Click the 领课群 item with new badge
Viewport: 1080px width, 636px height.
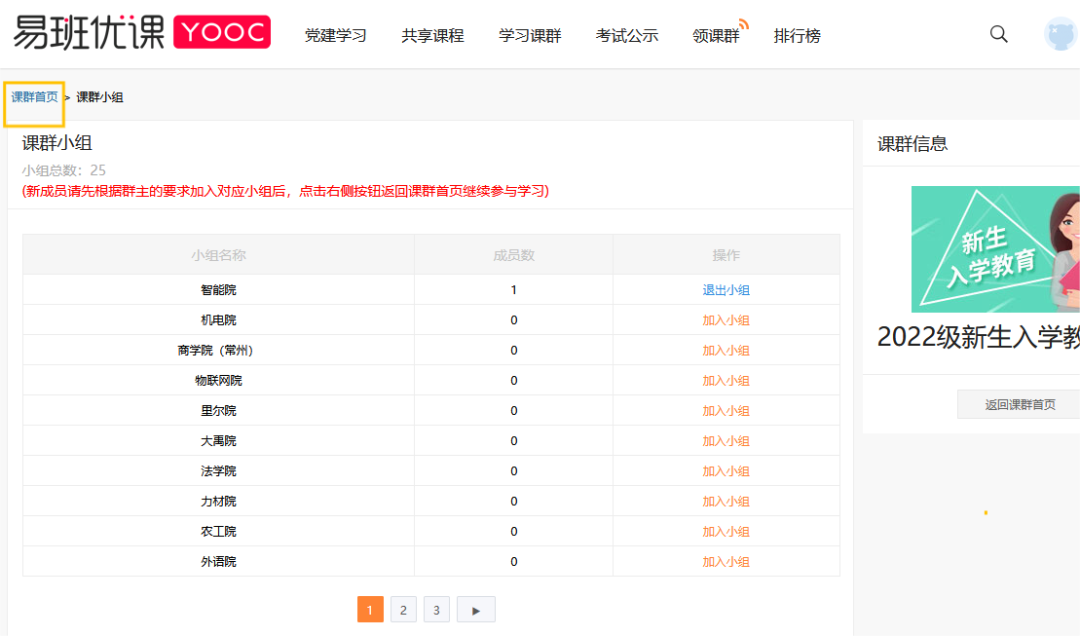(715, 35)
